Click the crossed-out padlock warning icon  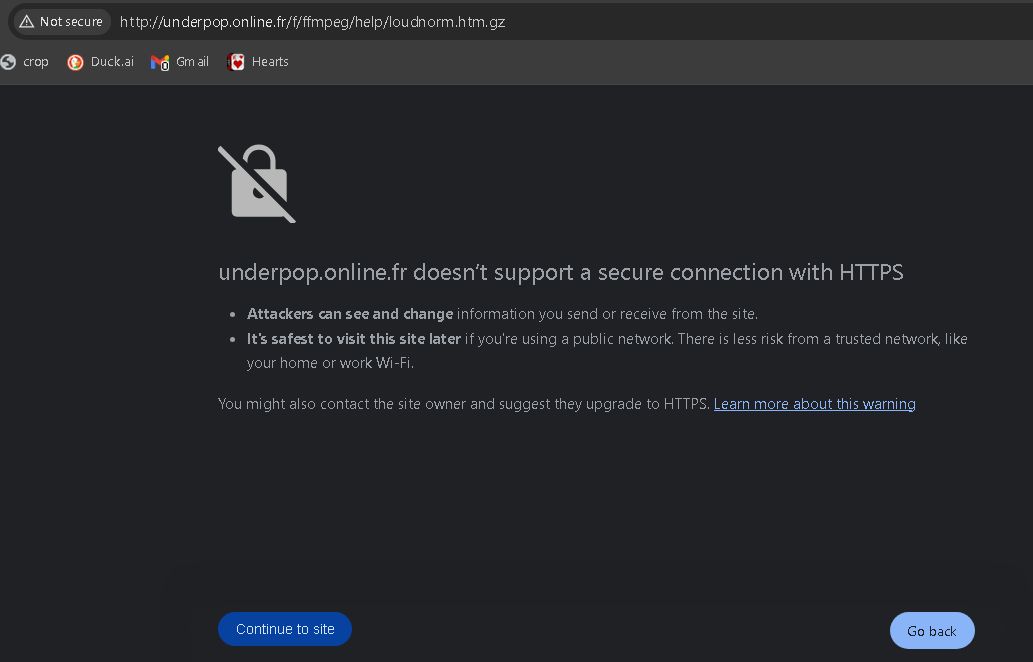pos(257,184)
